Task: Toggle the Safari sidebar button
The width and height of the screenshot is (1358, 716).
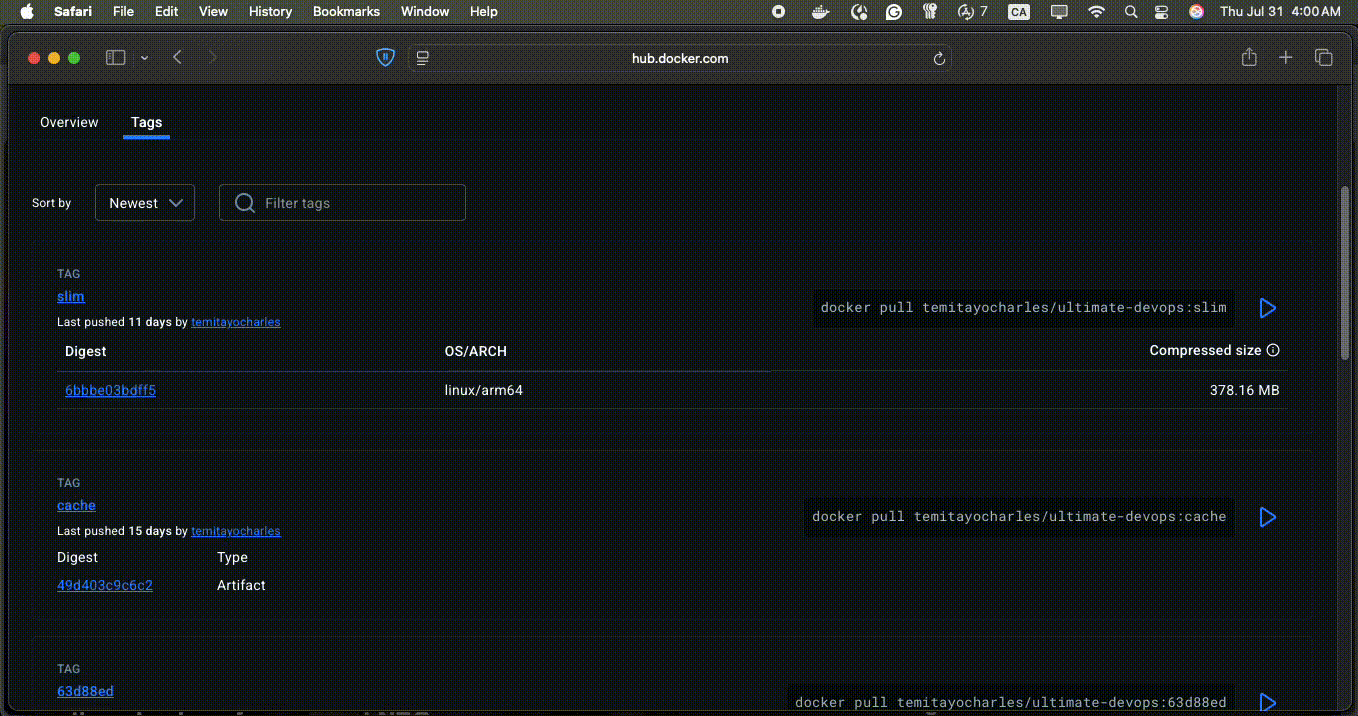Action: (x=116, y=58)
